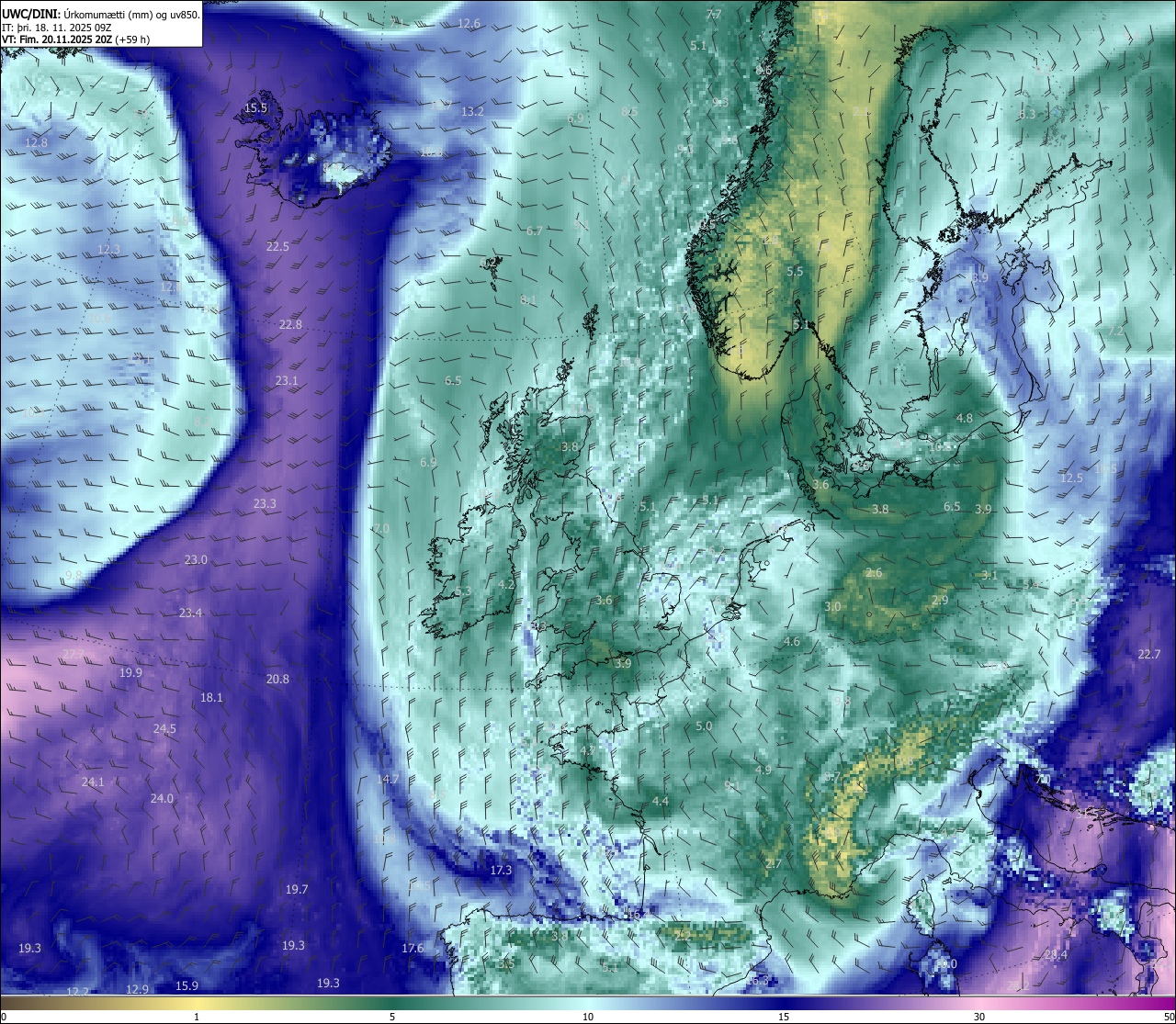Click the 7.2 value near the right edge
Image resolution: width=1176 pixels, height=1024 pixels.
(1115, 331)
